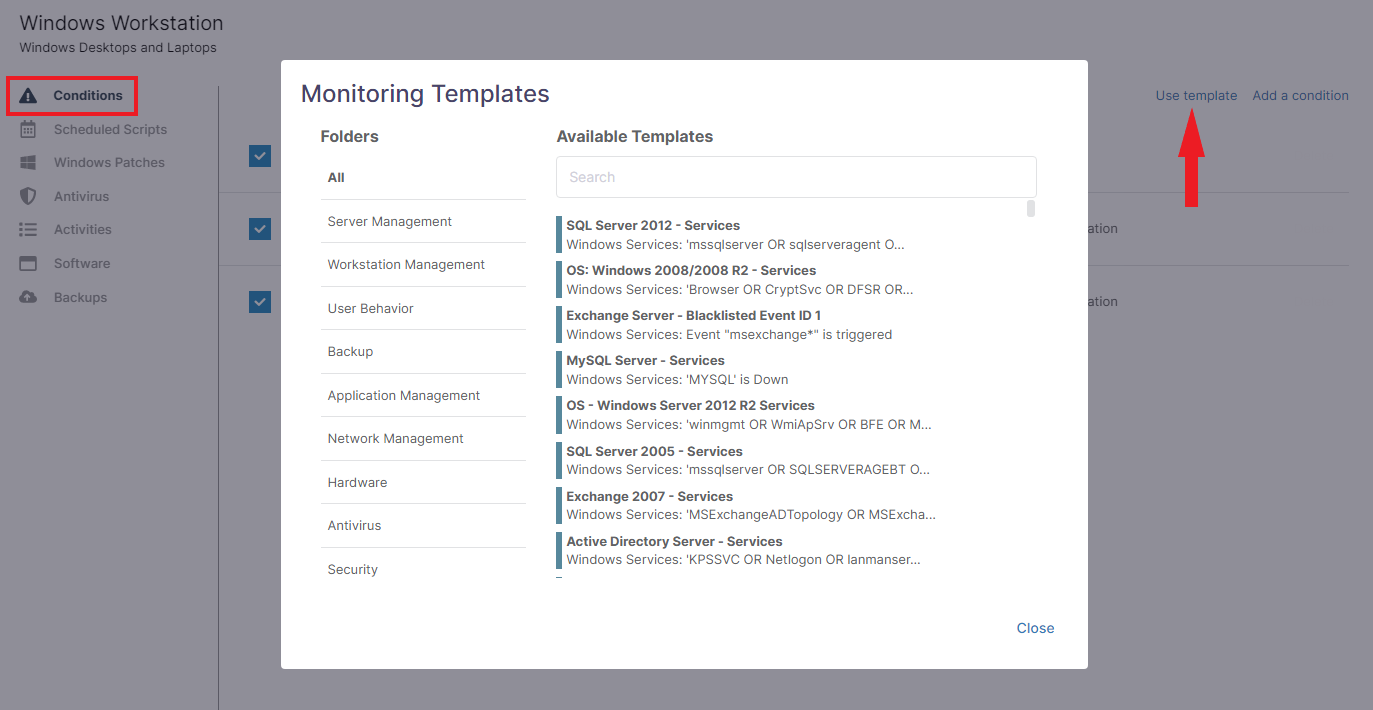Click the Add a condition link

(1300, 95)
